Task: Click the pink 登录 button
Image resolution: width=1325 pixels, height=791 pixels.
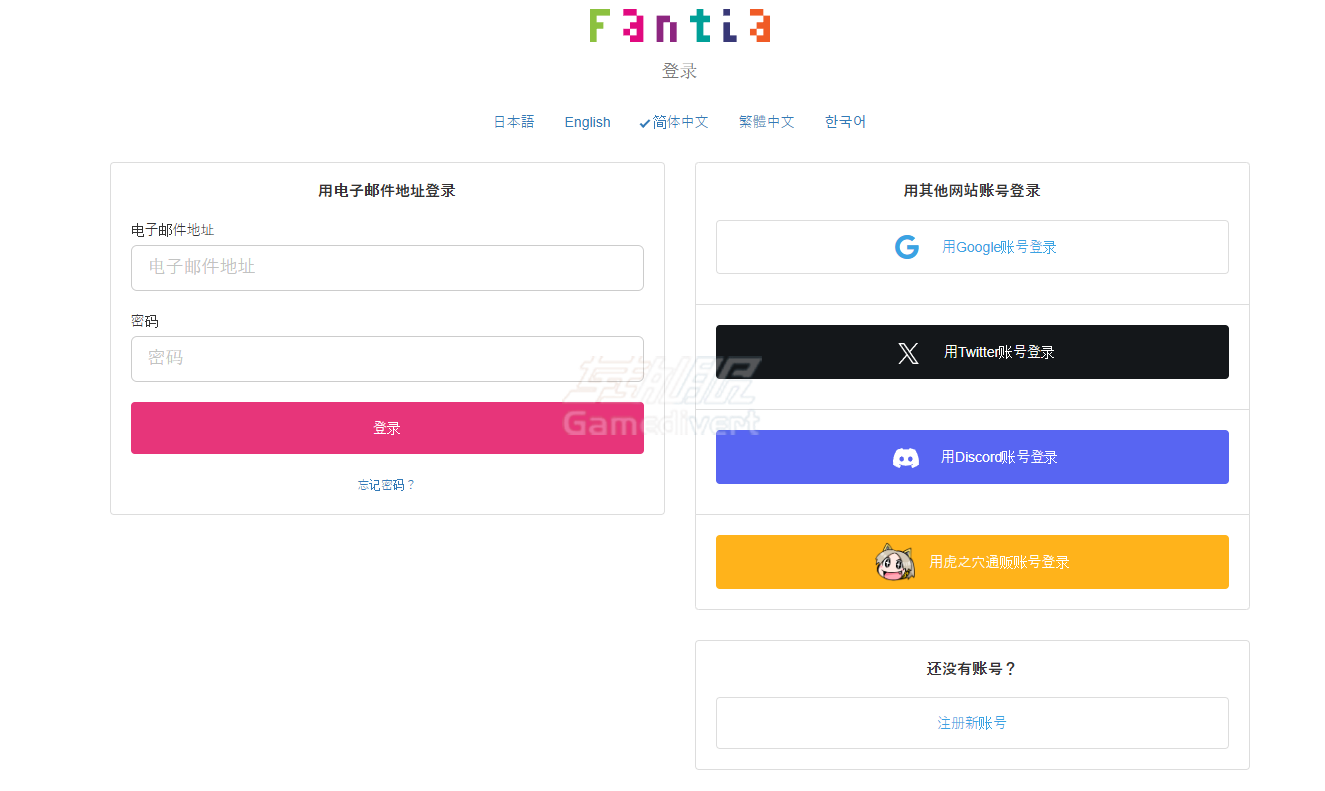Action: (x=387, y=428)
